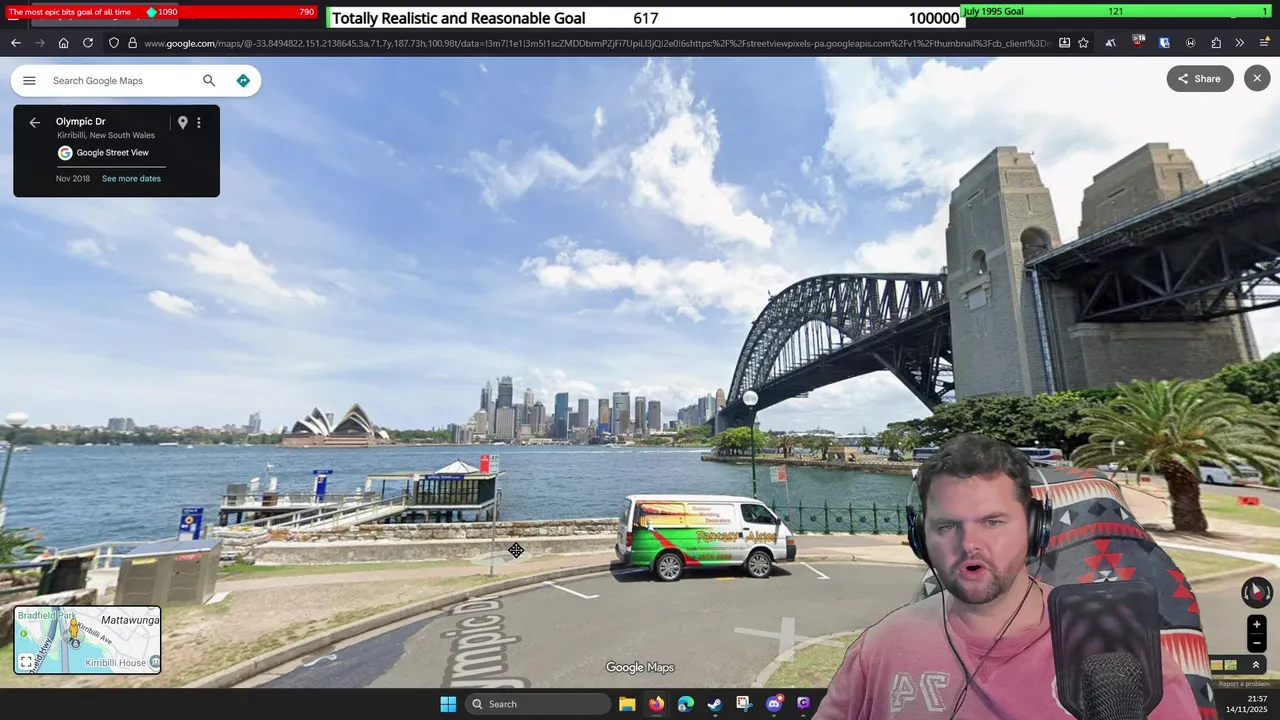Bookmark this page with the star icon
The height and width of the screenshot is (720, 1280).
coord(1083,43)
